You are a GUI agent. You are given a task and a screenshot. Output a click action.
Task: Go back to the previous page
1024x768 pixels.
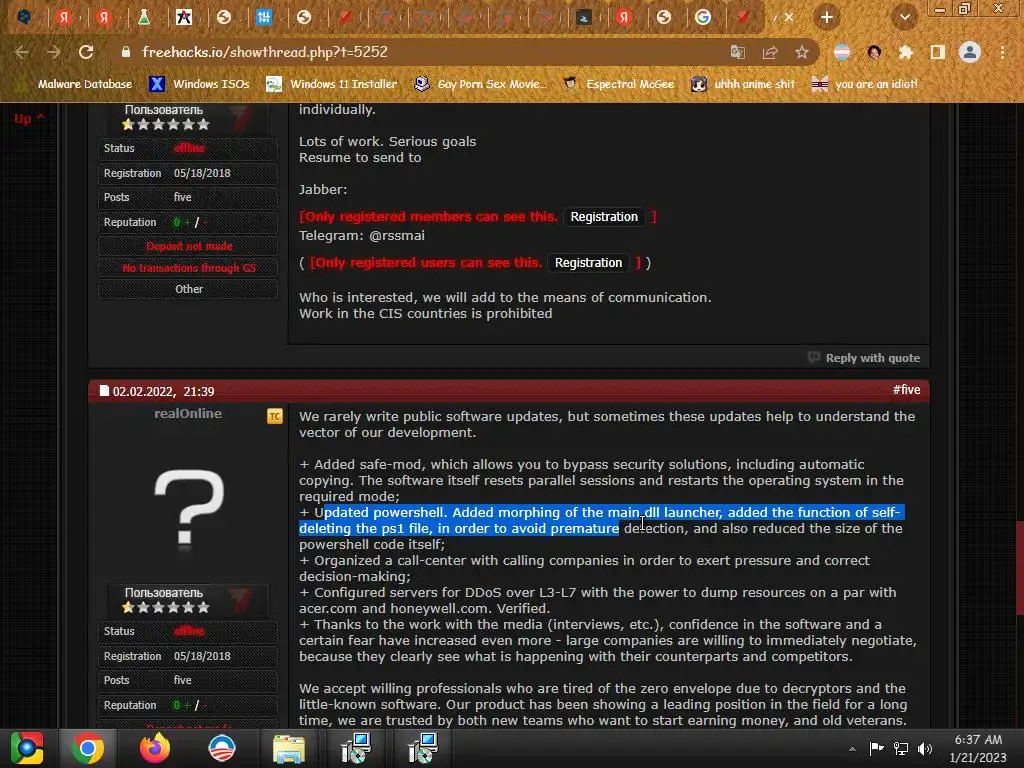[22, 52]
